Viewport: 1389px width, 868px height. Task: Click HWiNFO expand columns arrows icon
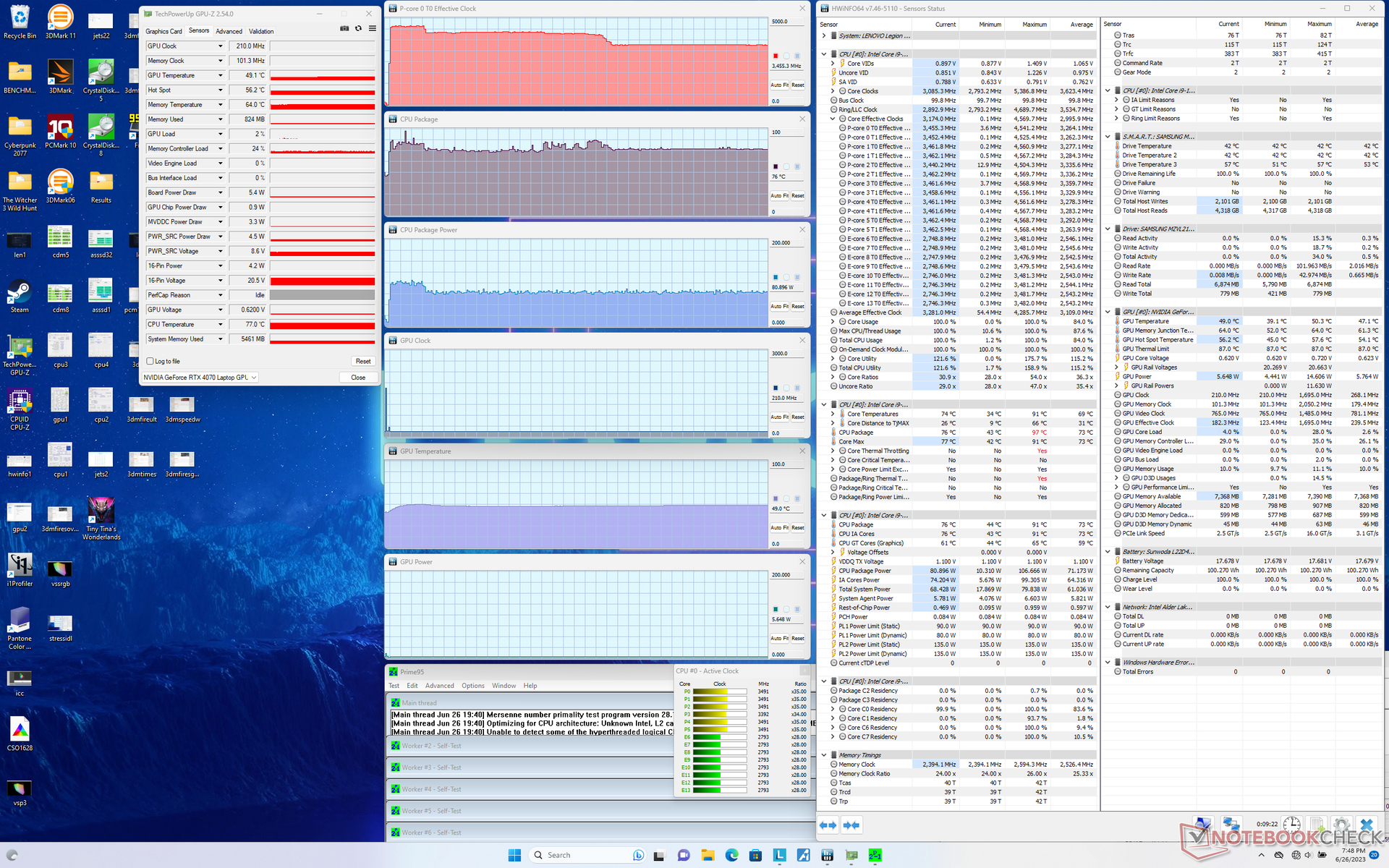[828, 825]
